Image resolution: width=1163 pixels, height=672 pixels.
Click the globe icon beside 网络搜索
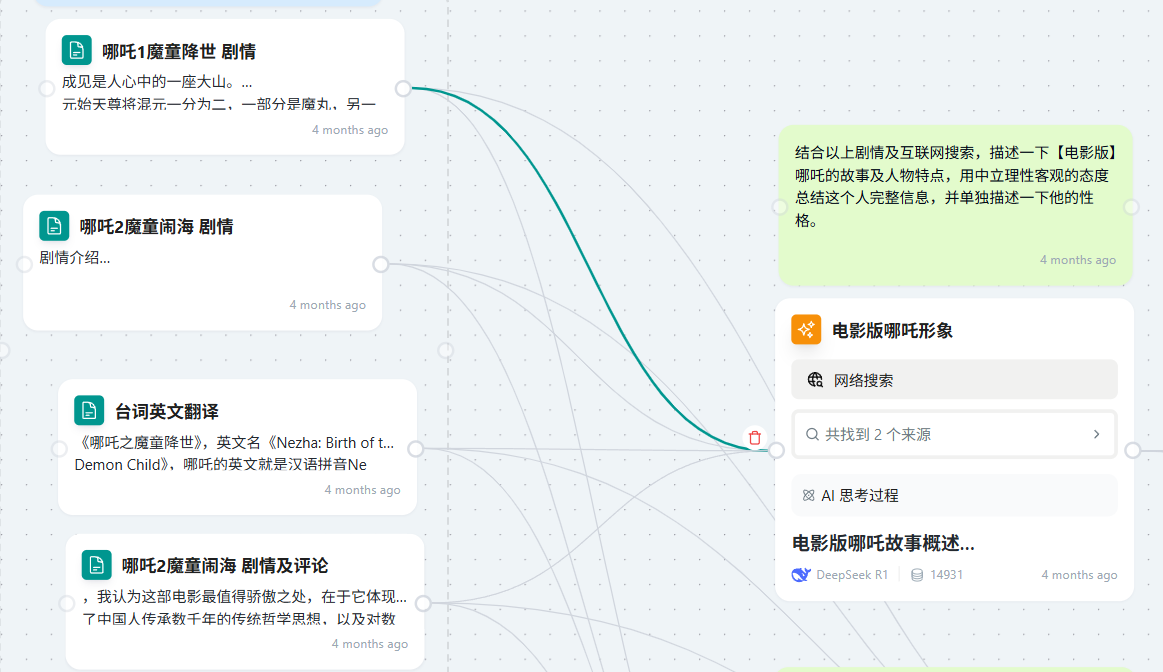tap(815, 380)
